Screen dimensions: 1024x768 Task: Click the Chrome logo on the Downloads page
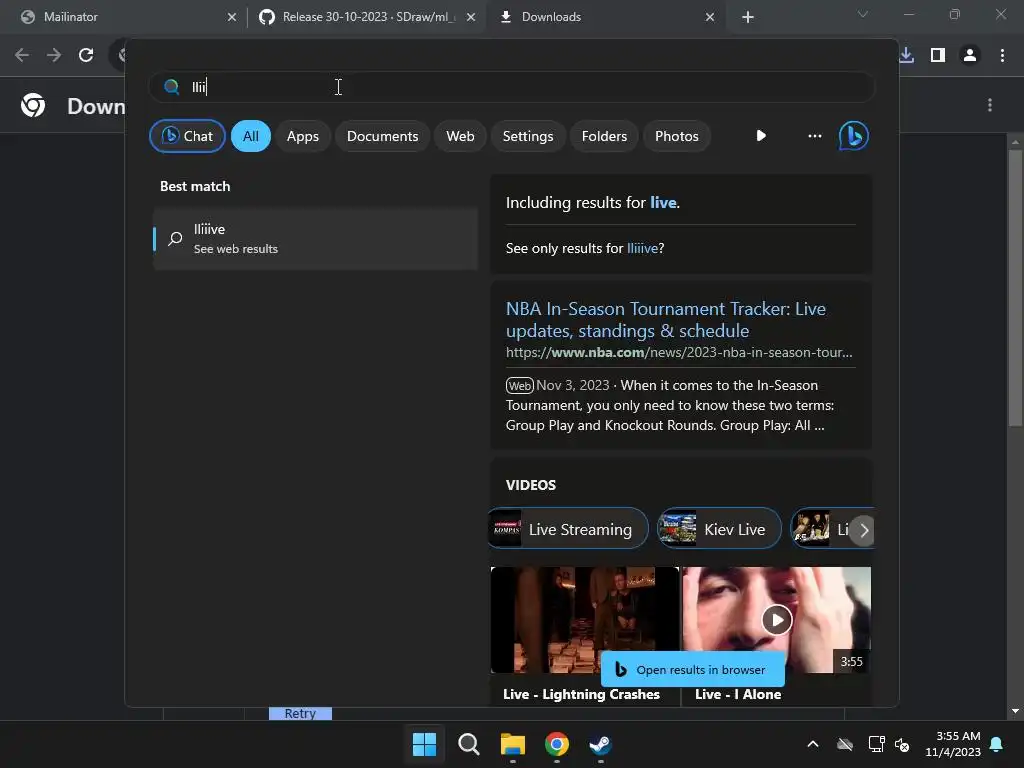[x=33, y=105]
